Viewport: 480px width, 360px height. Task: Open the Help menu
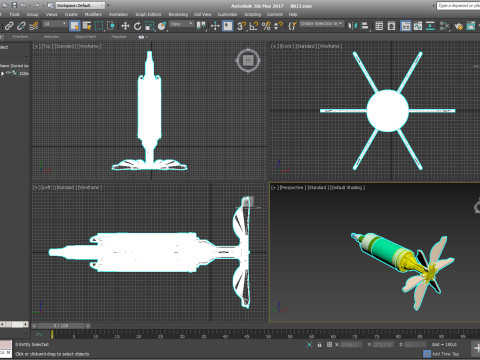[293, 14]
